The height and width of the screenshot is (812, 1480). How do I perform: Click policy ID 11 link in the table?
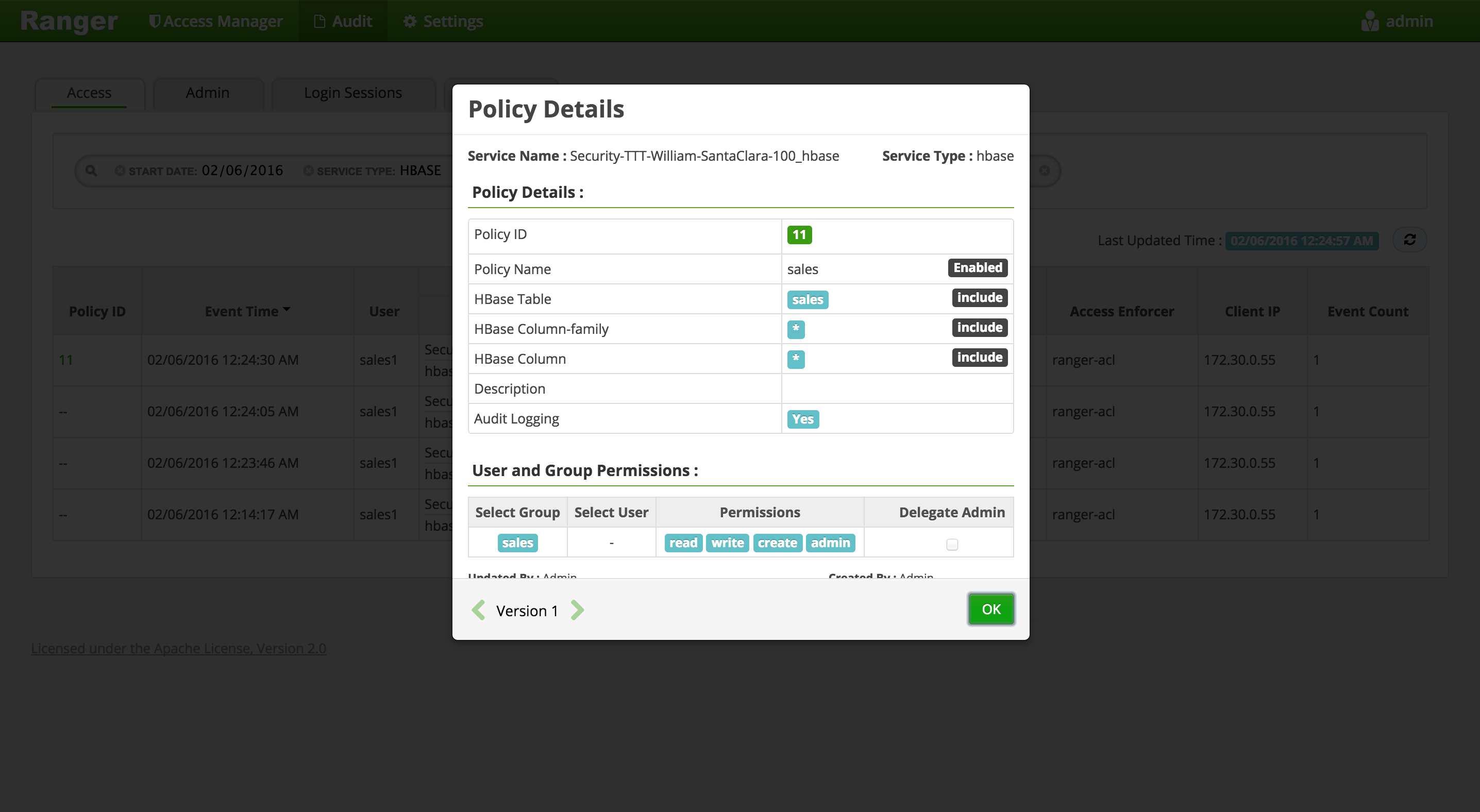point(65,360)
